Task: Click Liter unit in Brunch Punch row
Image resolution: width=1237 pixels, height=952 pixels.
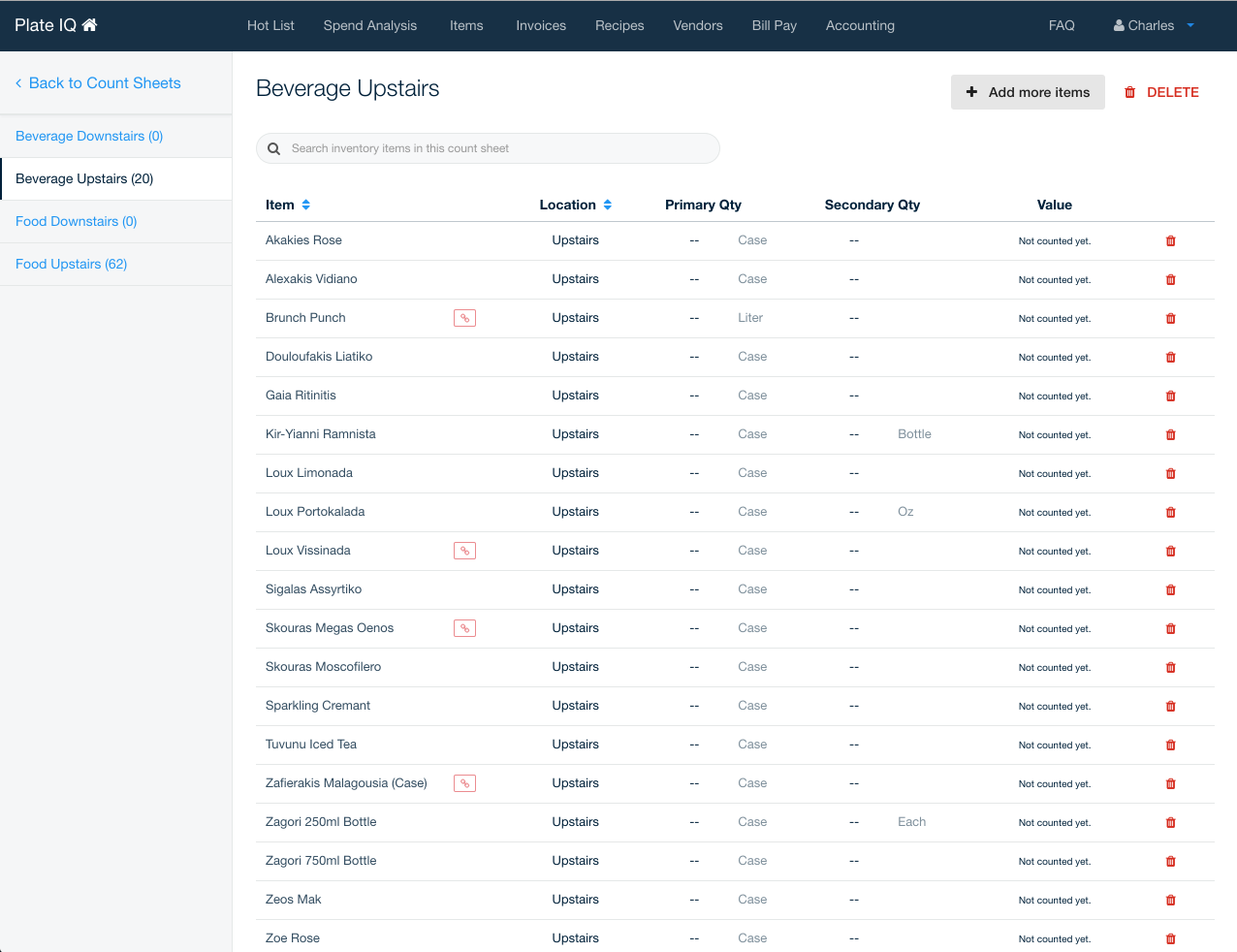Action: click(750, 318)
